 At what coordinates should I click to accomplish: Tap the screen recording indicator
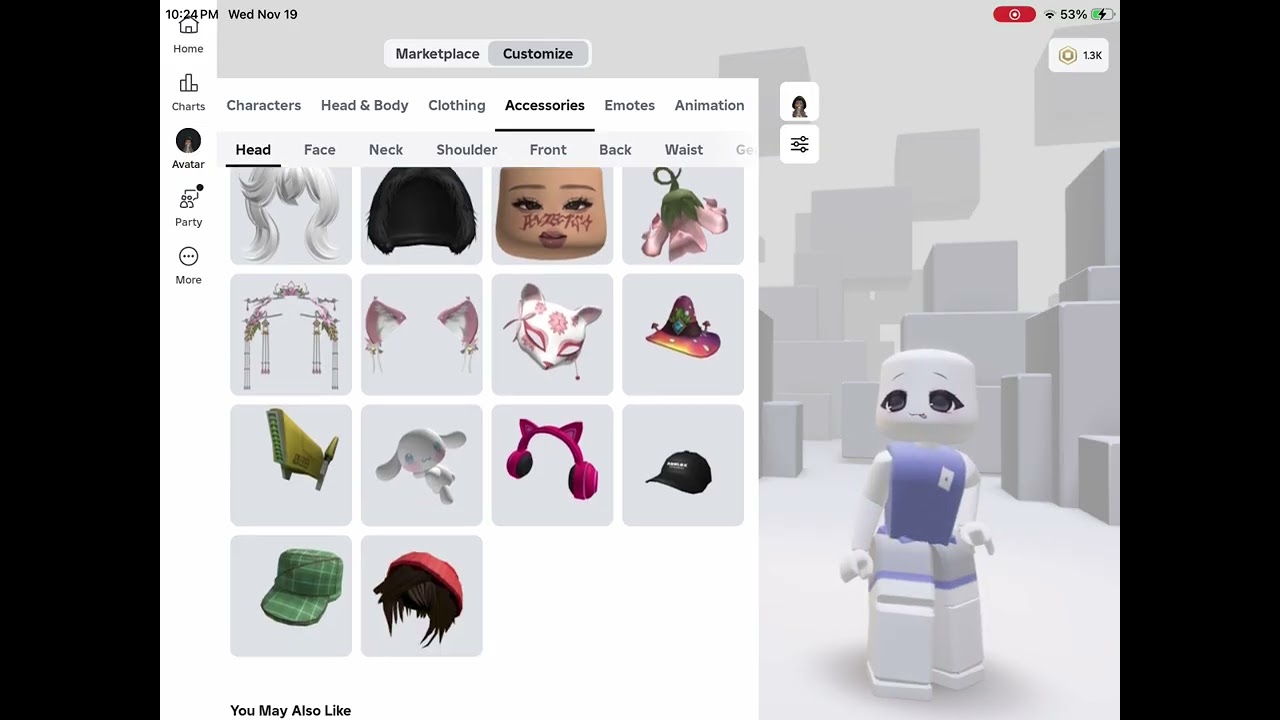pos(1014,15)
